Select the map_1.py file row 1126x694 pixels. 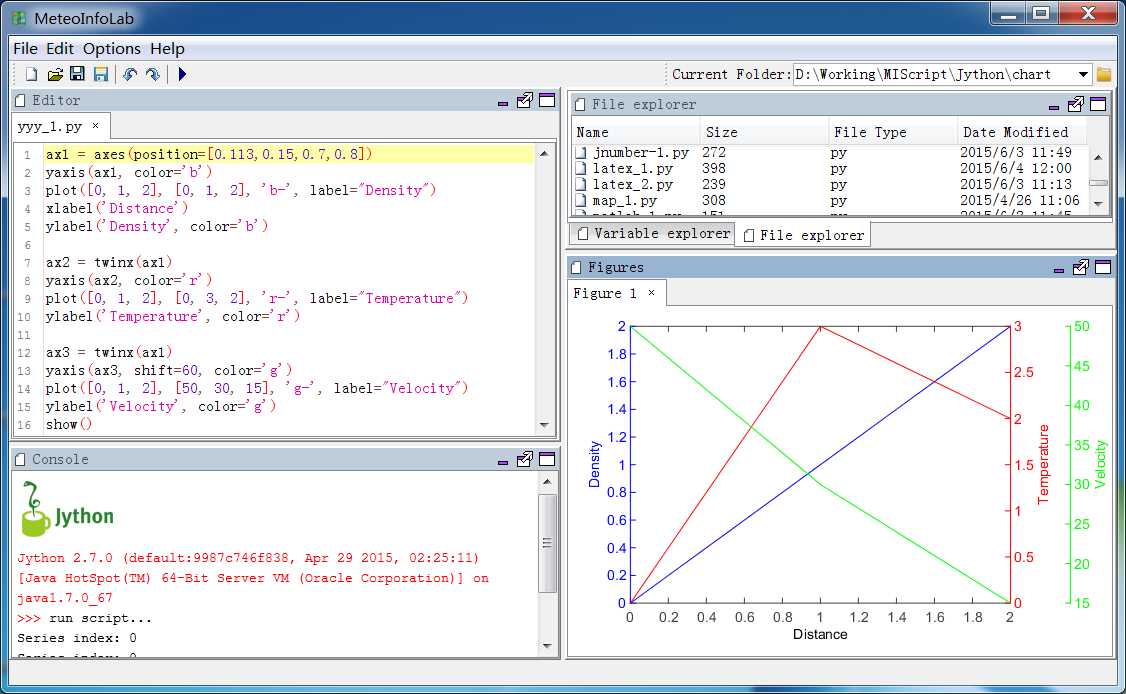[x=830, y=200]
